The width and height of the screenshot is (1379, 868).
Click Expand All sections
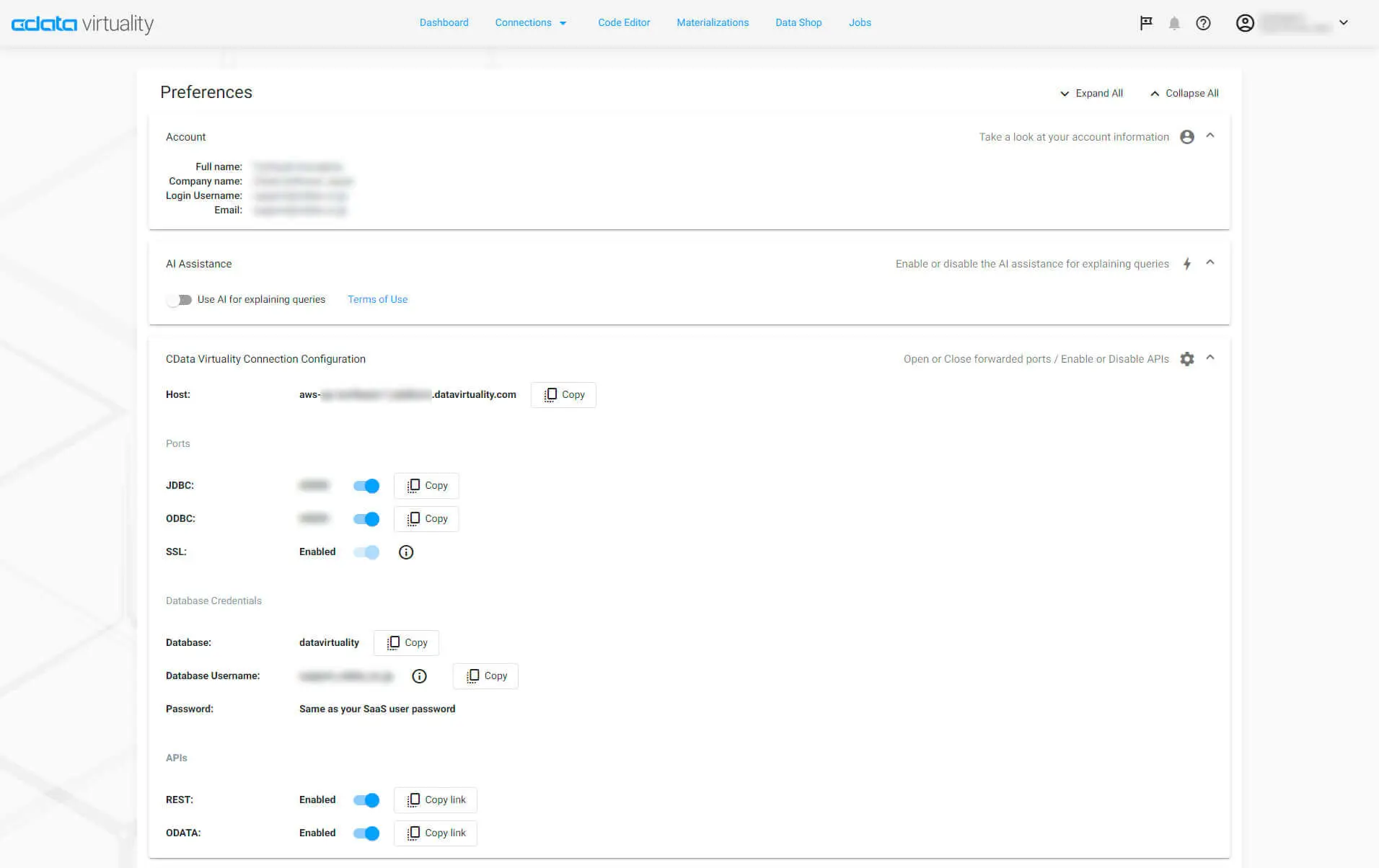[x=1091, y=94]
